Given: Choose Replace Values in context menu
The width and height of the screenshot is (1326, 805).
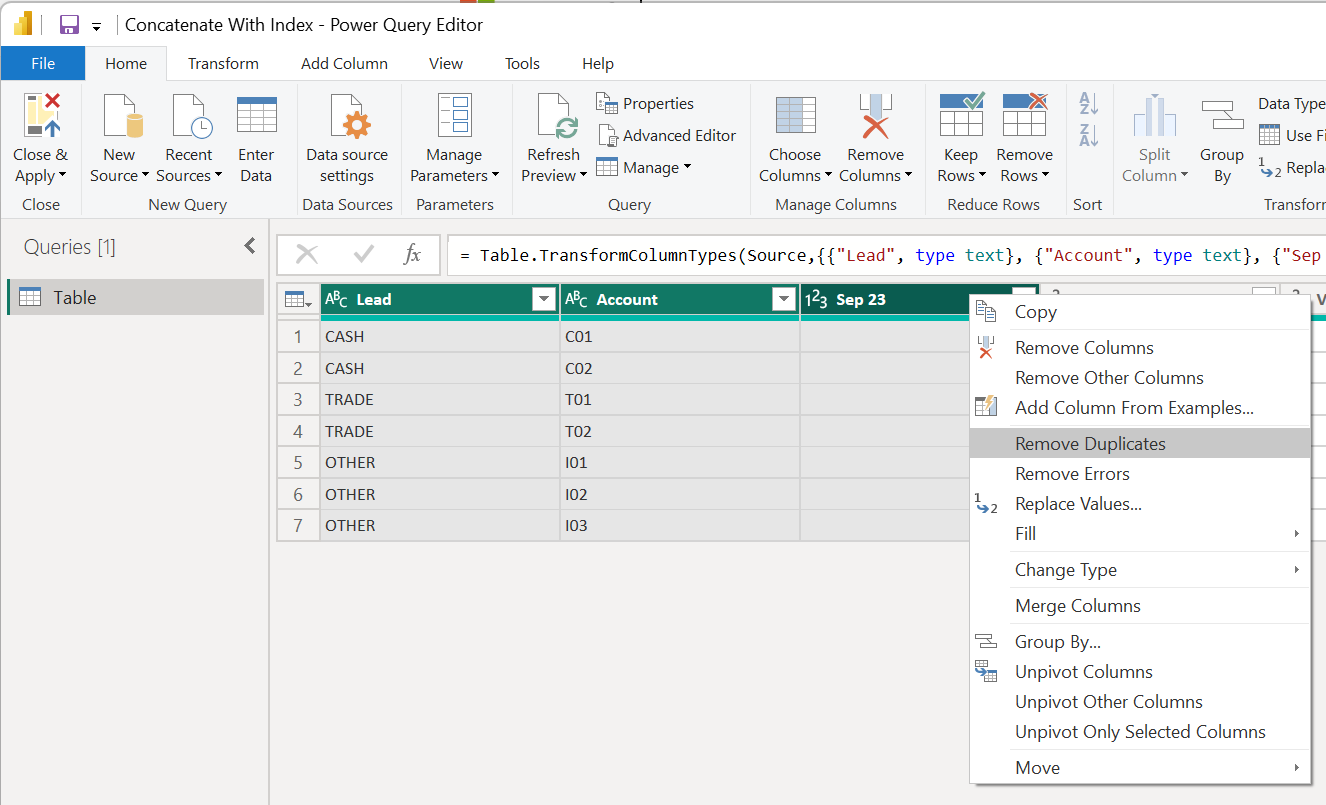Looking at the screenshot, I should 1140,504.
